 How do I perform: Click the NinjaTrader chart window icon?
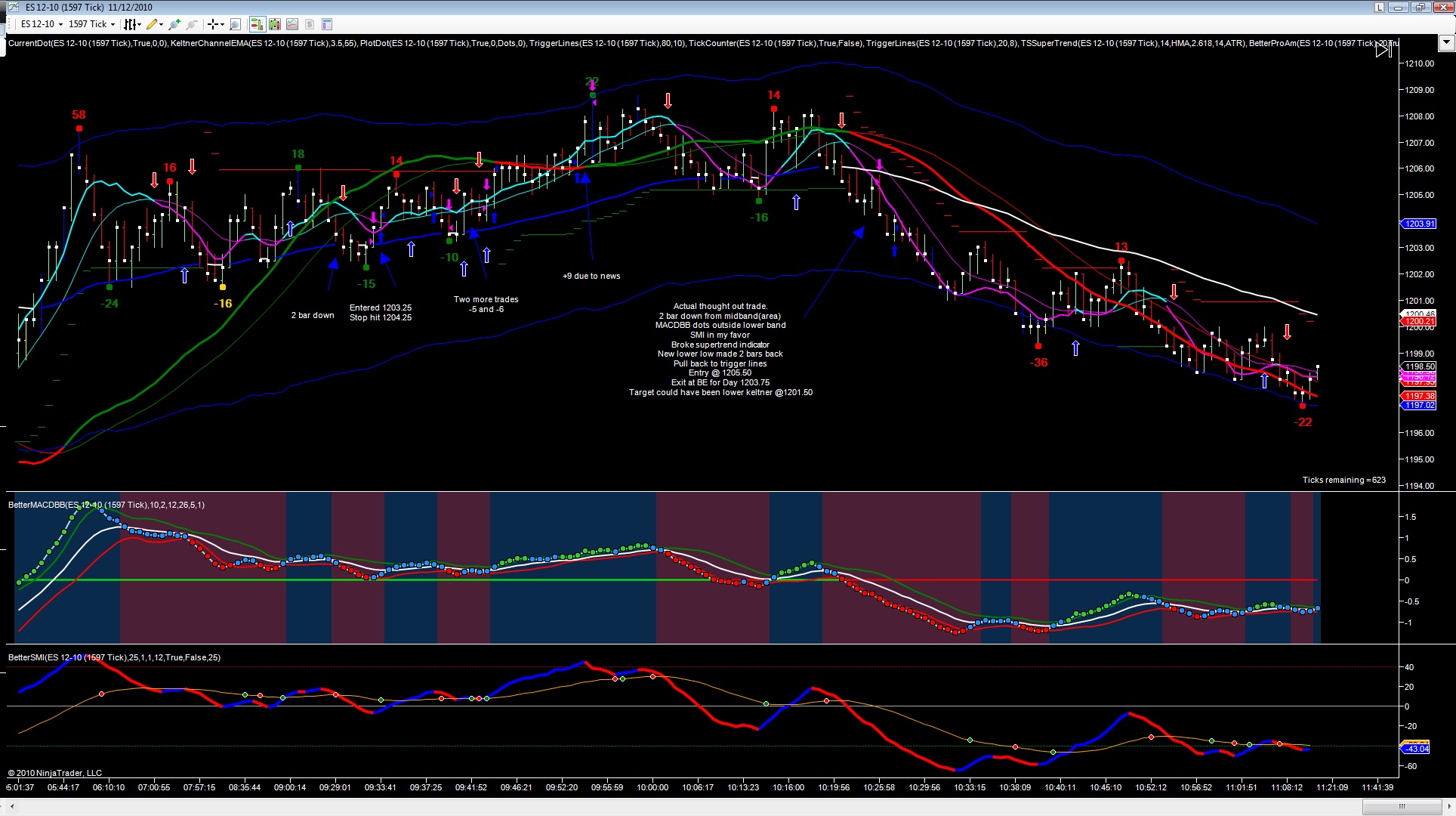pyautogui.click(x=13, y=8)
